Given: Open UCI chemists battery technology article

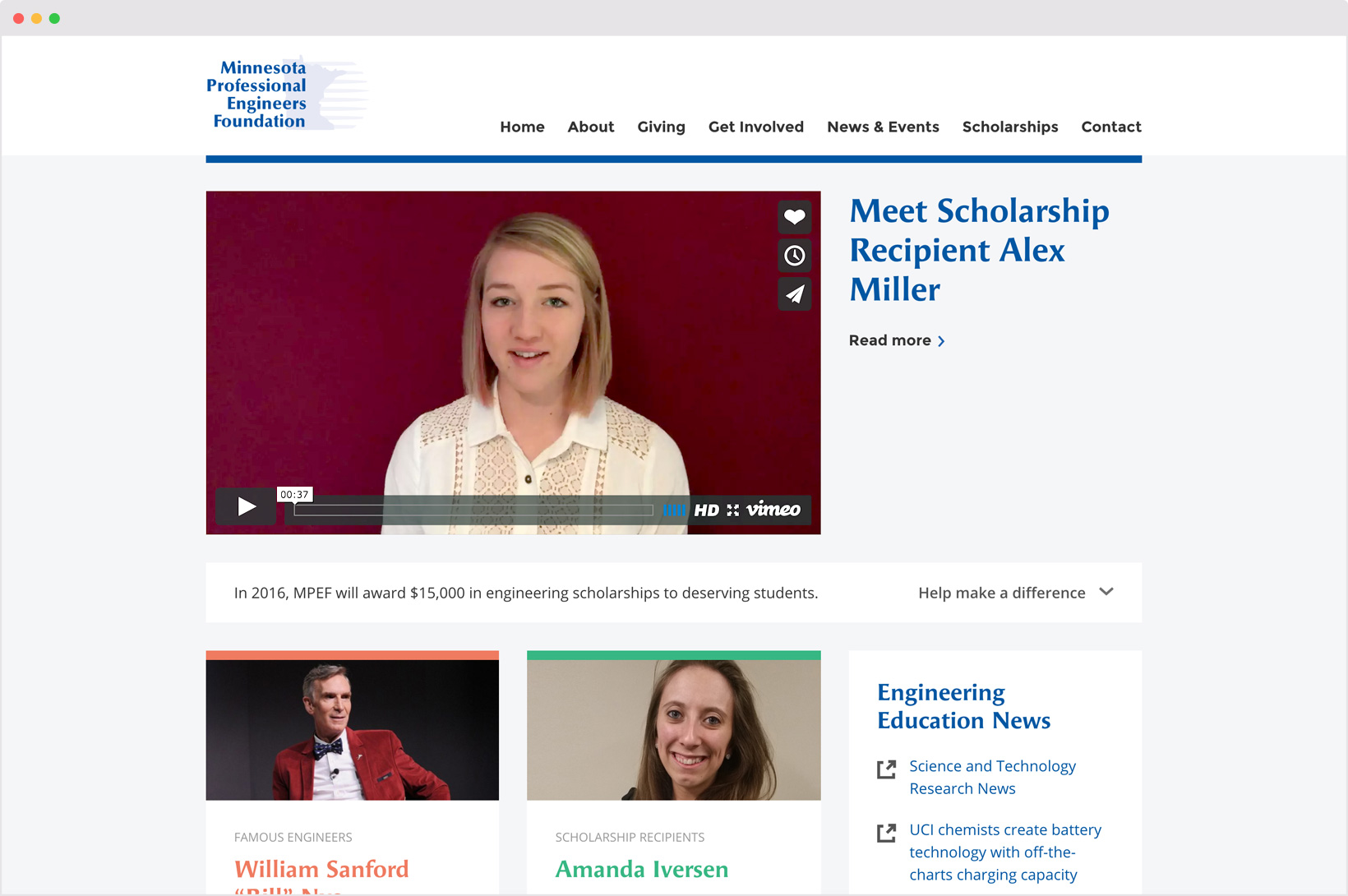Looking at the screenshot, I should point(1005,852).
